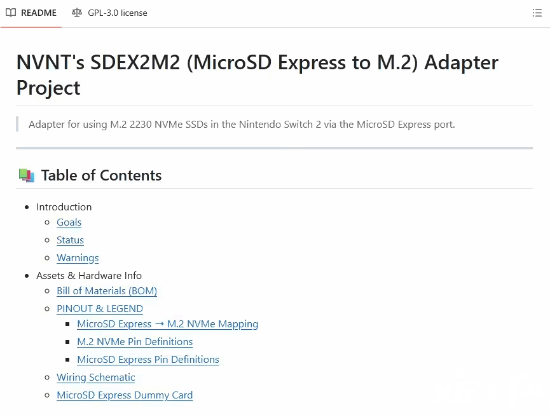The image size is (550, 415).
Task: Click the Table of Contents heading
Action: pyautogui.click(x=101, y=175)
